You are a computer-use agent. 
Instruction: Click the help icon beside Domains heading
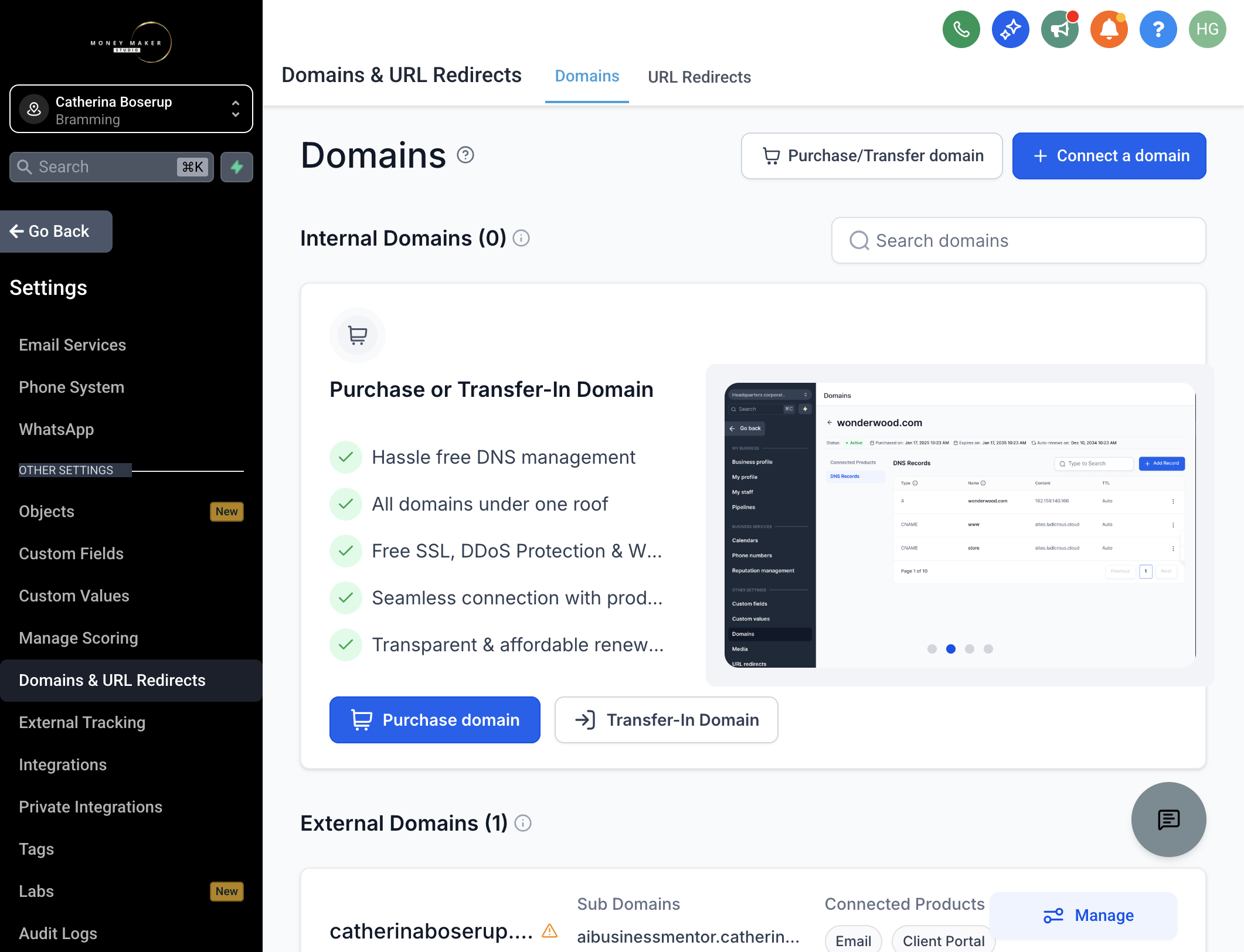pos(465,155)
